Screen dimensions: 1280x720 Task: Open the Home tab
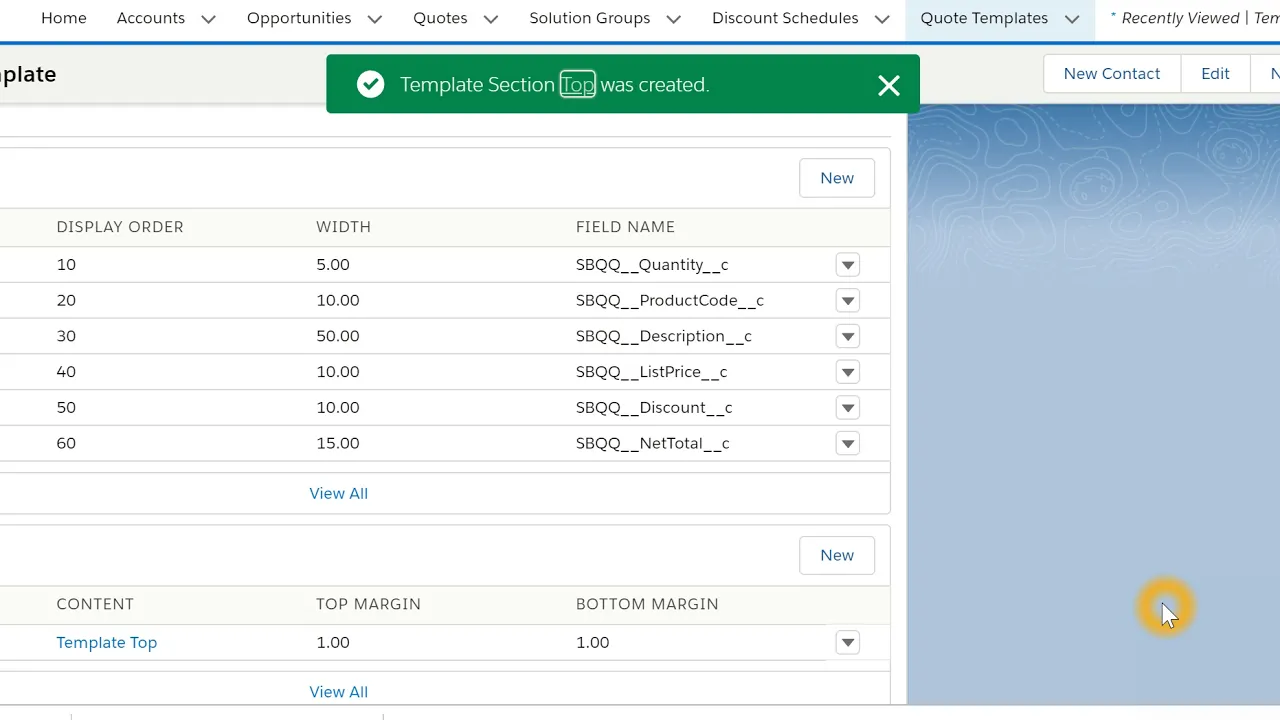(x=63, y=18)
